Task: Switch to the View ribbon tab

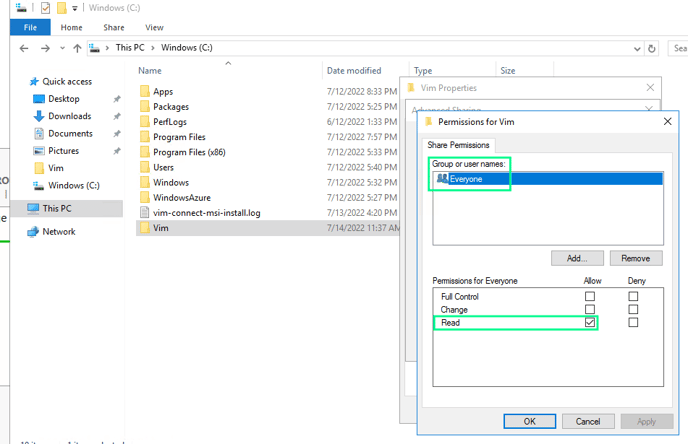Action: pyautogui.click(x=154, y=27)
